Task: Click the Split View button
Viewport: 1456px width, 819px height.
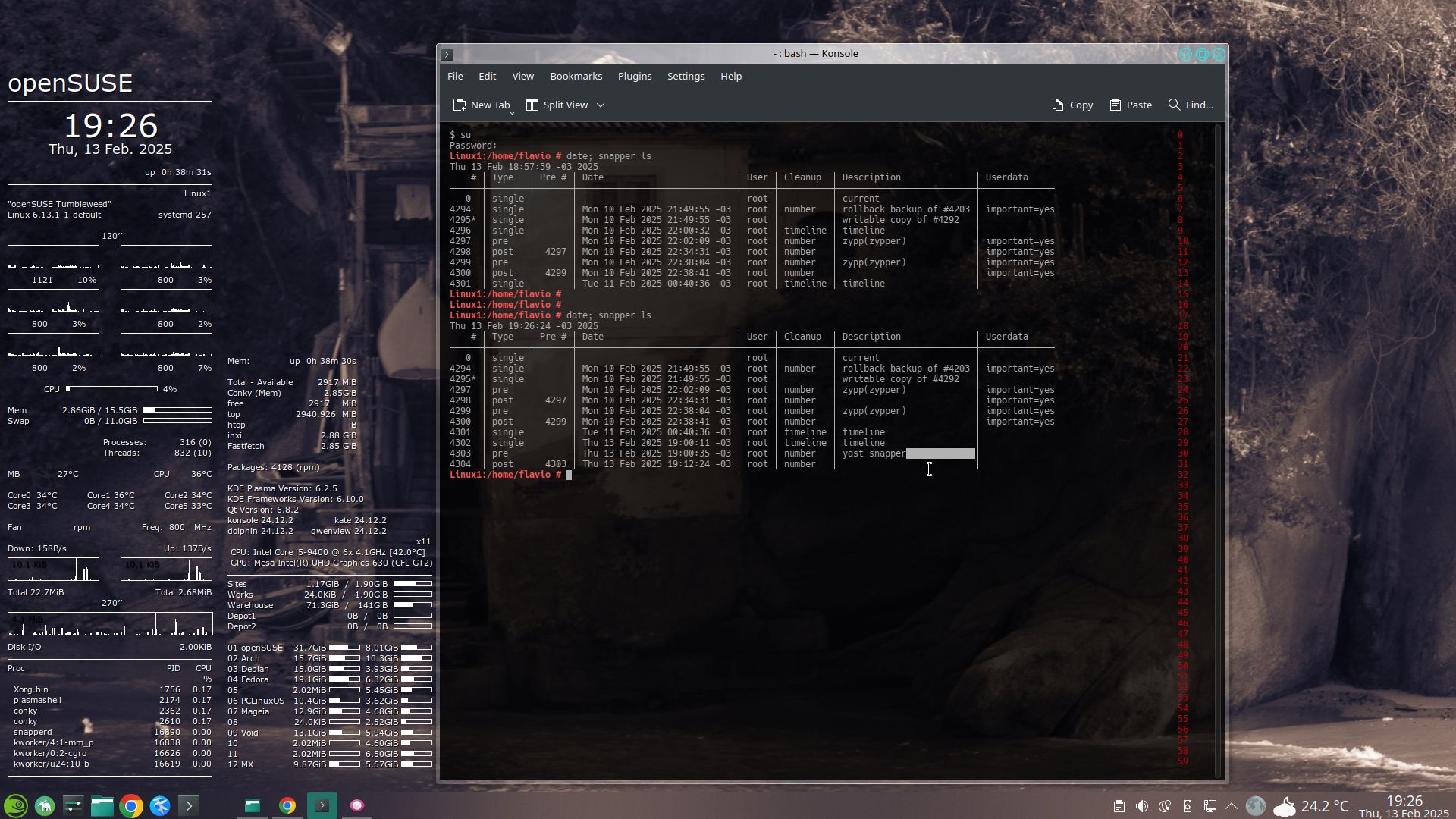Action: click(557, 105)
